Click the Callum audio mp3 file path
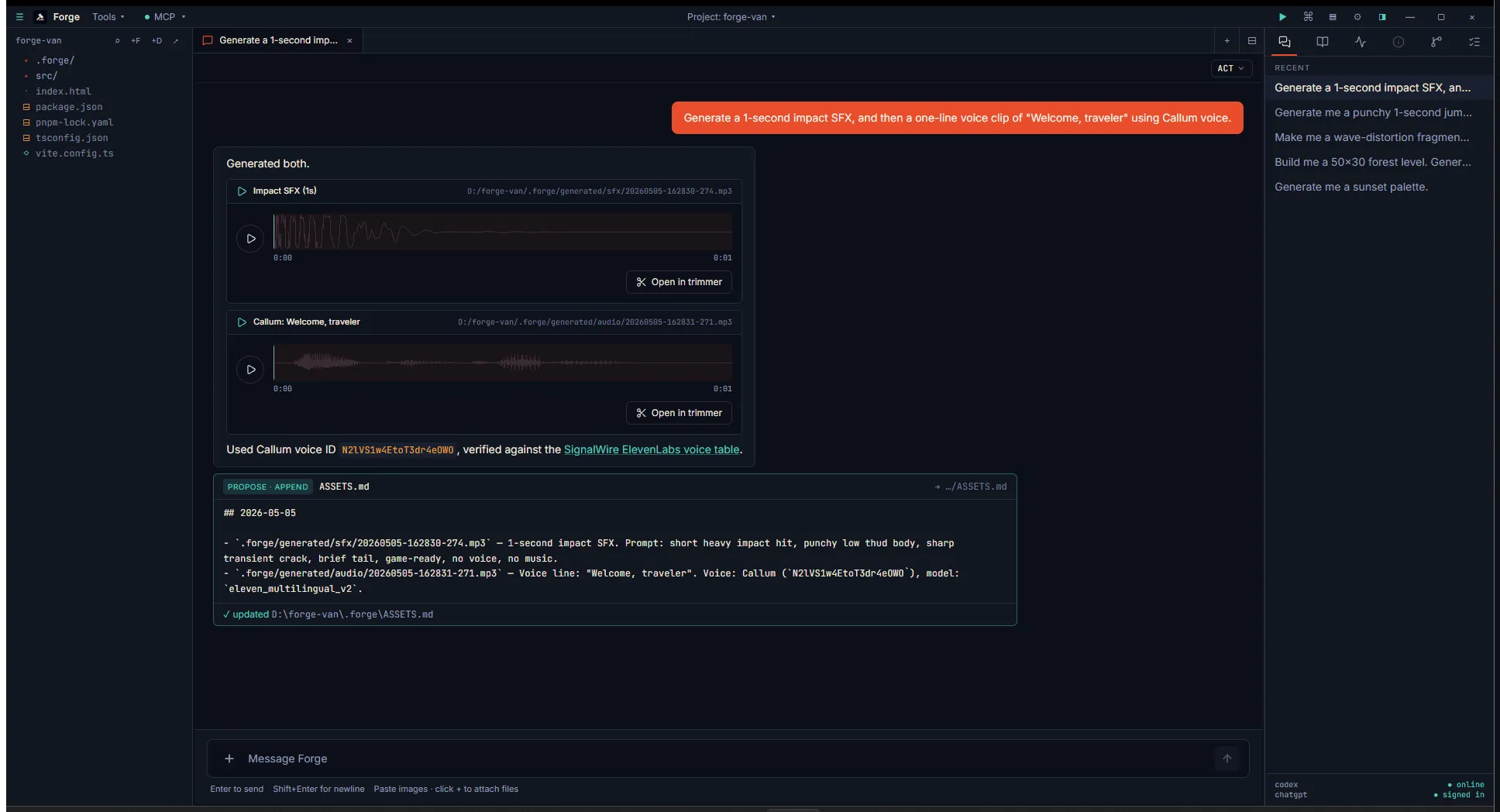The height and width of the screenshot is (812, 1500). pyautogui.click(x=594, y=322)
